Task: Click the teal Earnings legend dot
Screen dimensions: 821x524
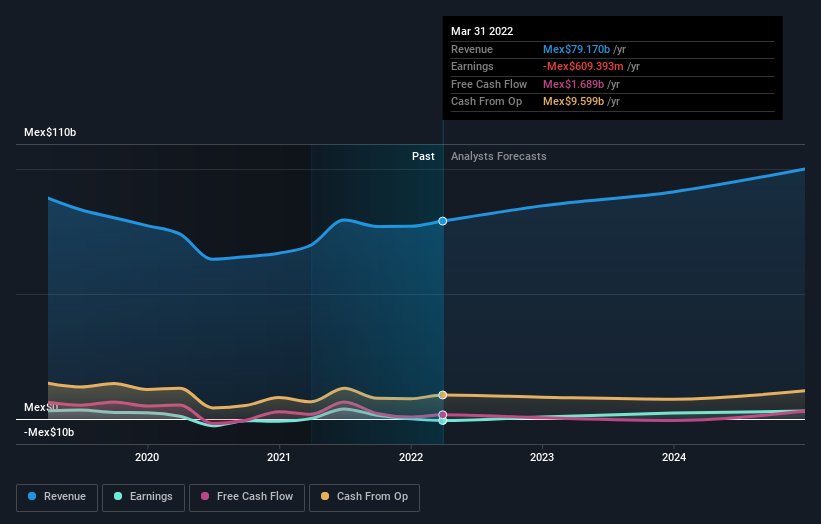Action: (x=118, y=496)
